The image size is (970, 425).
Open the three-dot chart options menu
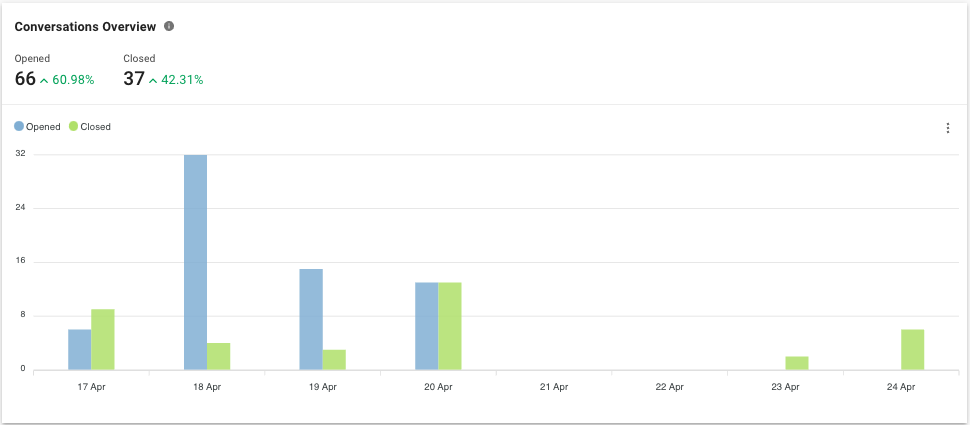tap(947, 128)
